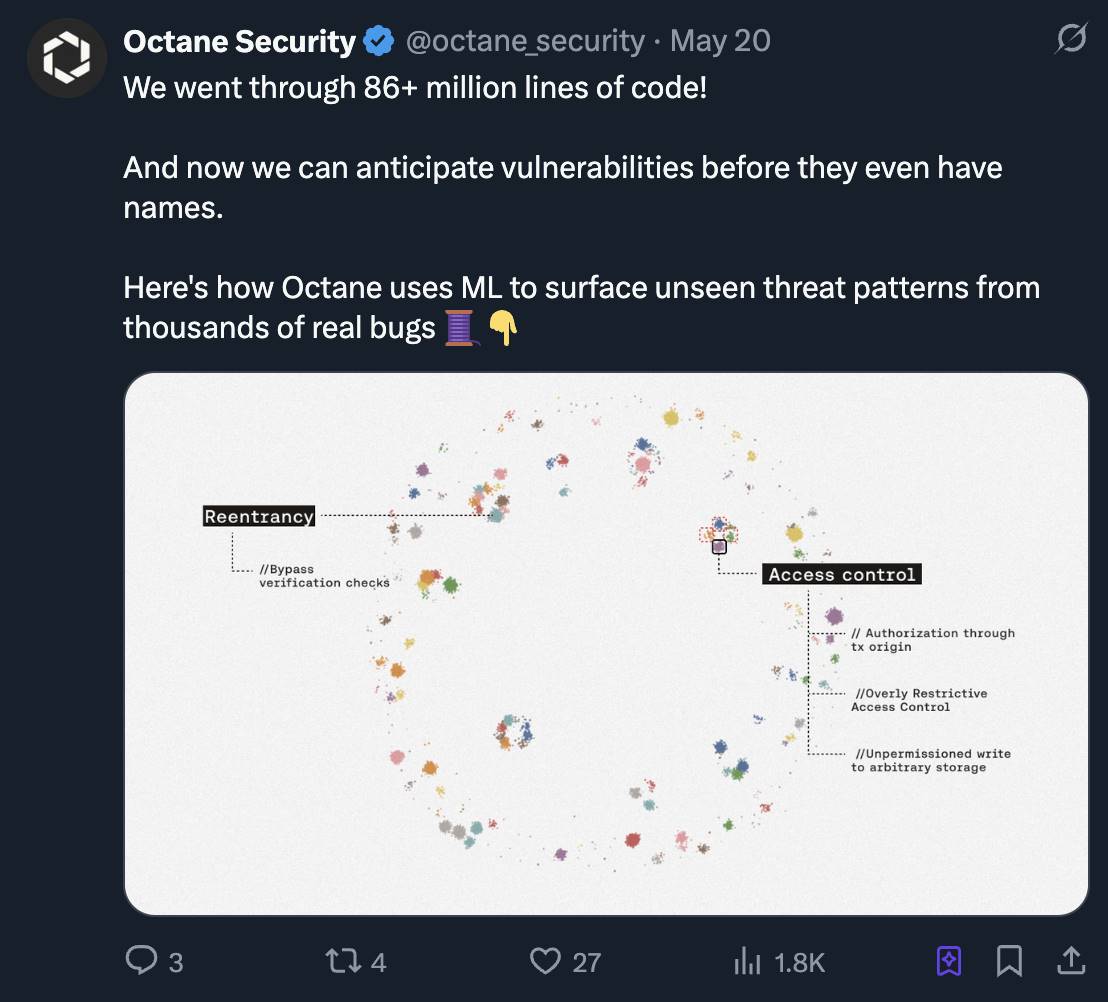1108x1002 pixels.
Task: Toggle the white outline bookmark icon
Action: [1009, 961]
